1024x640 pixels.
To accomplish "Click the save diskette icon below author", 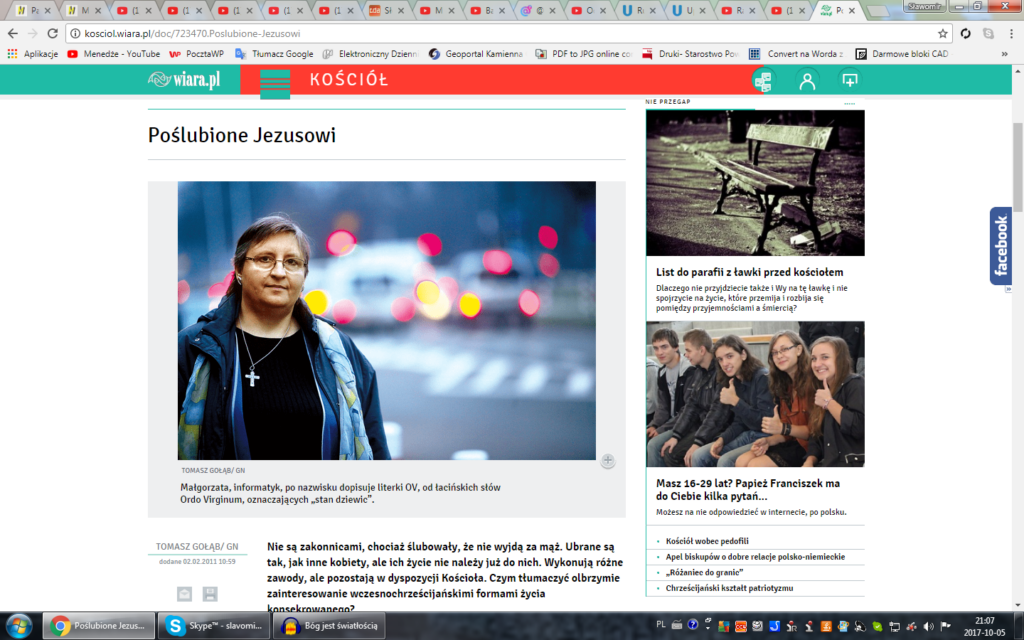I will 210,594.
